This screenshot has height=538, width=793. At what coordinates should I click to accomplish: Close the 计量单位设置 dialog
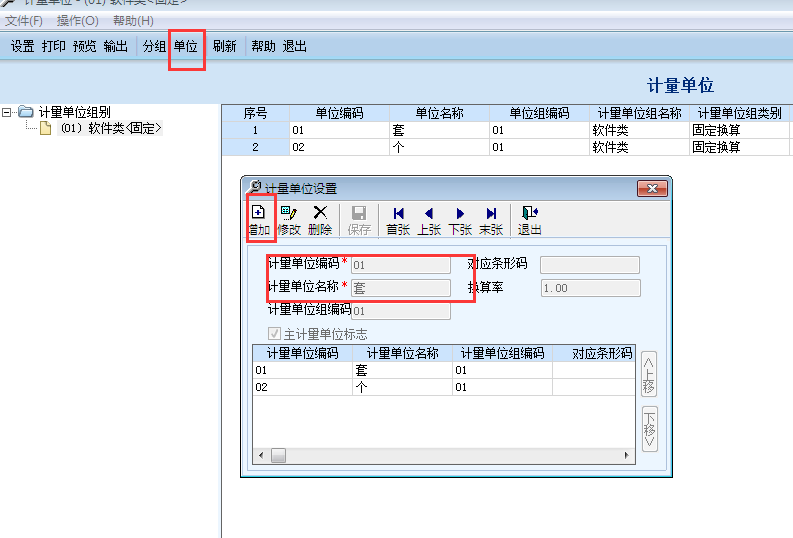pyautogui.click(x=653, y=188)
